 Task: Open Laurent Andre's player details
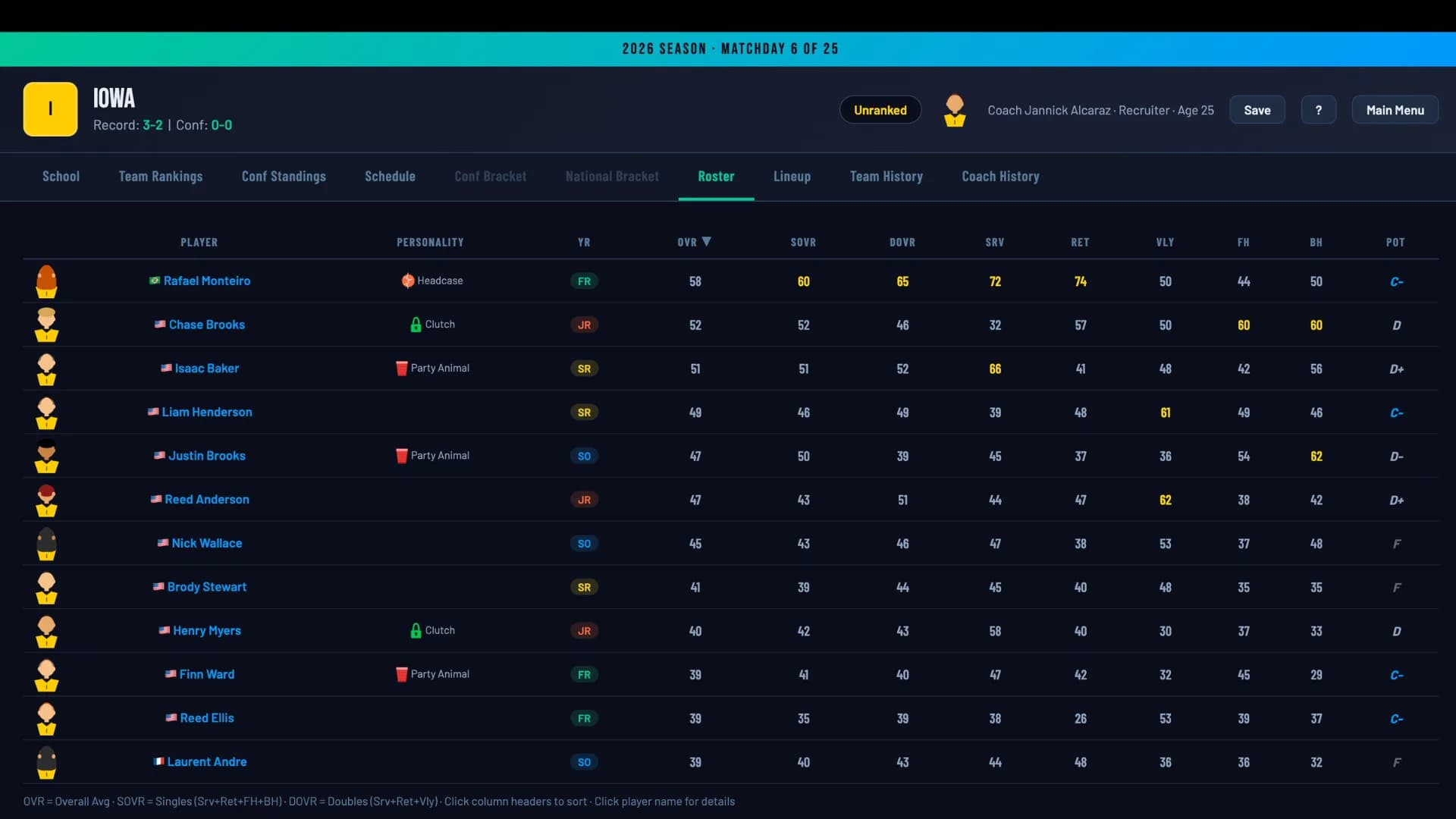point(207,762)
